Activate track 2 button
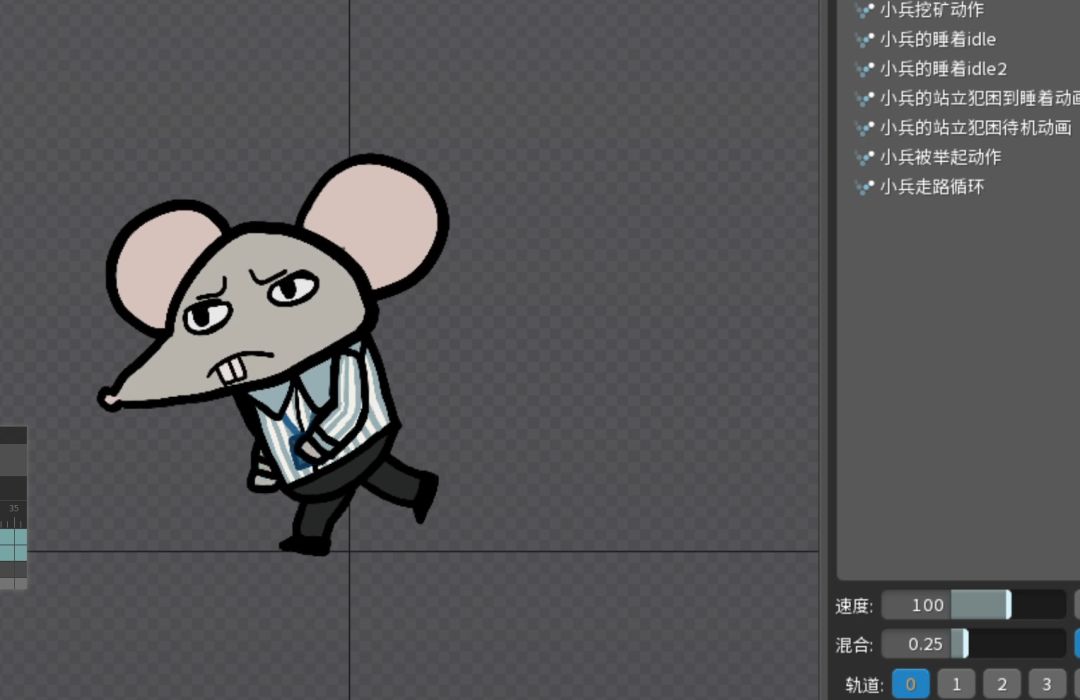This screenshot has height=700, width=1080. tap(1001, 683)
